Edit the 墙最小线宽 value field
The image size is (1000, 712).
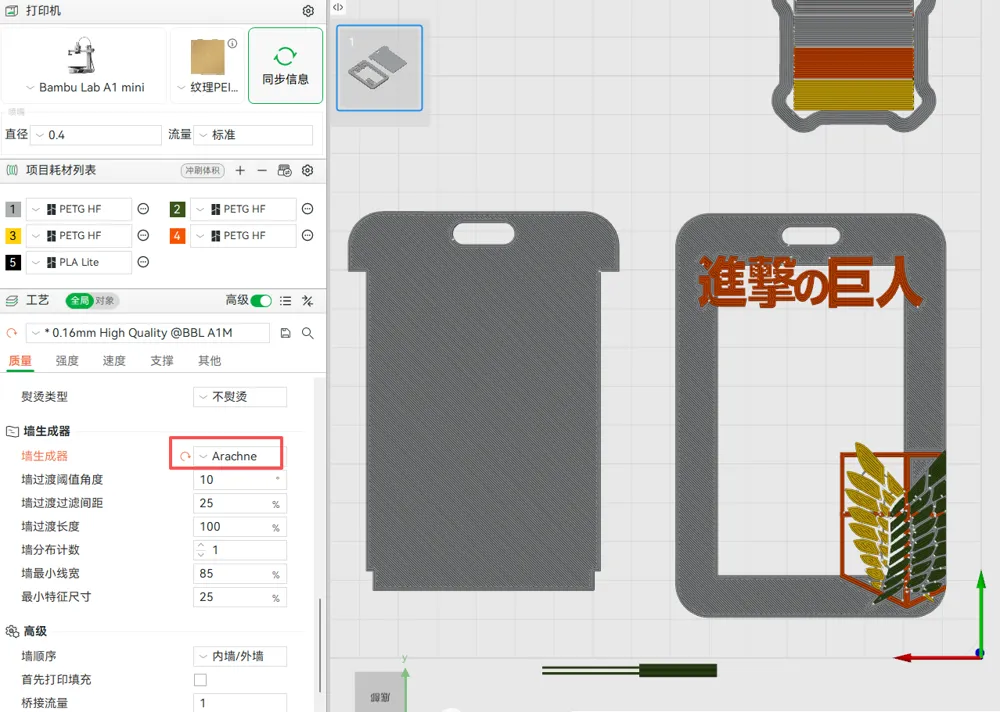point(240,574)
